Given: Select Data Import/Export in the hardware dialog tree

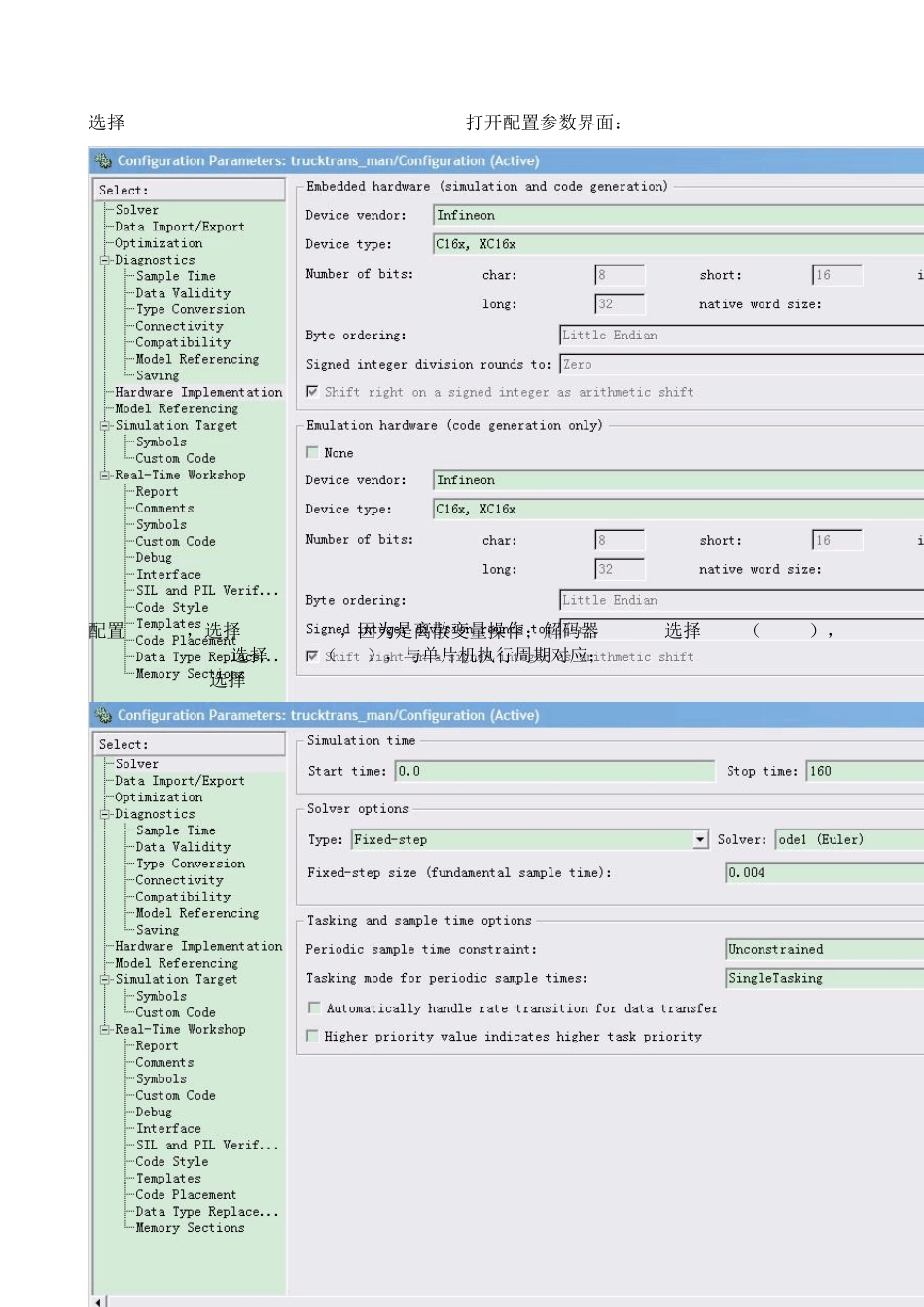Looking at the screenshot, I should (179, 227).
